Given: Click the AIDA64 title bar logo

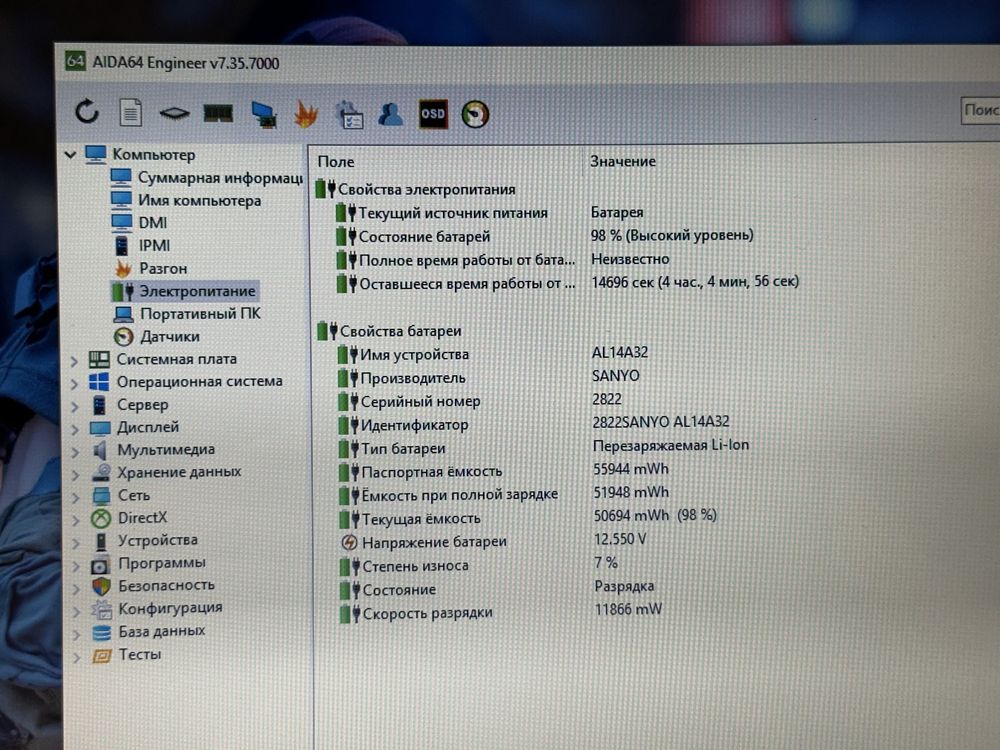Looking at the screenshot, I should (75, 61).
